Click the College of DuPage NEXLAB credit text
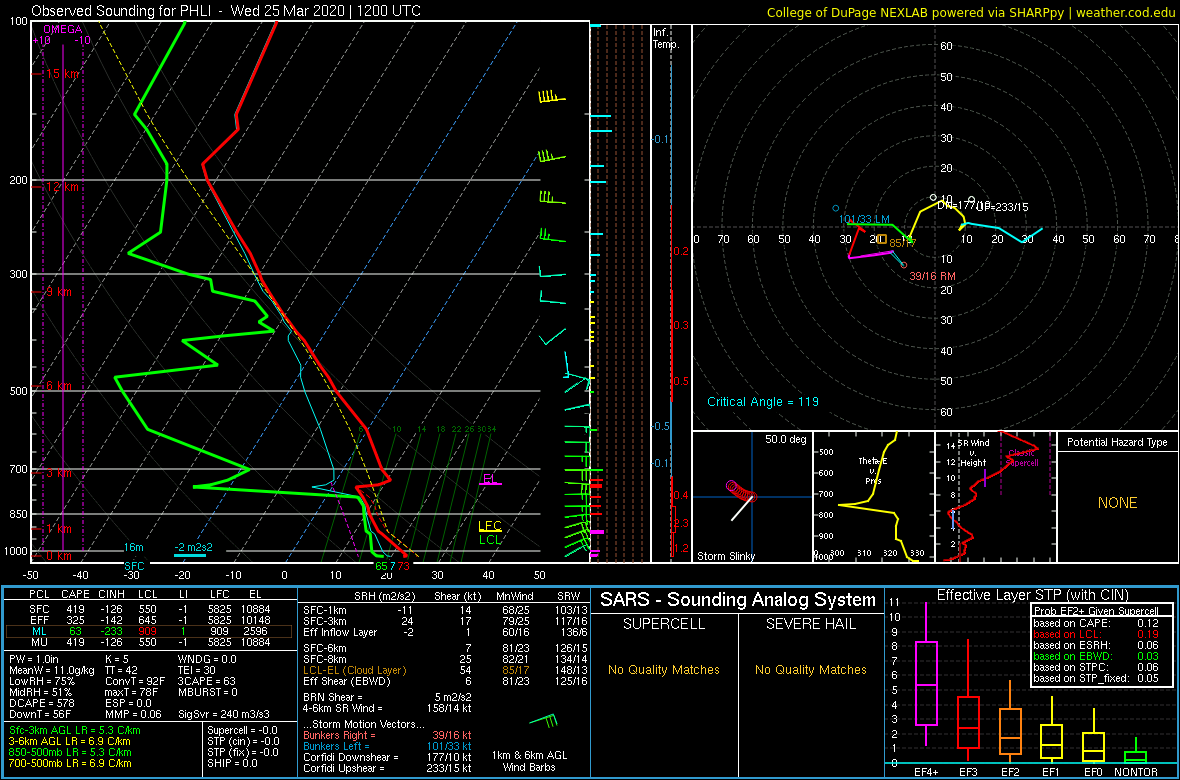 [x=971, y=11]
